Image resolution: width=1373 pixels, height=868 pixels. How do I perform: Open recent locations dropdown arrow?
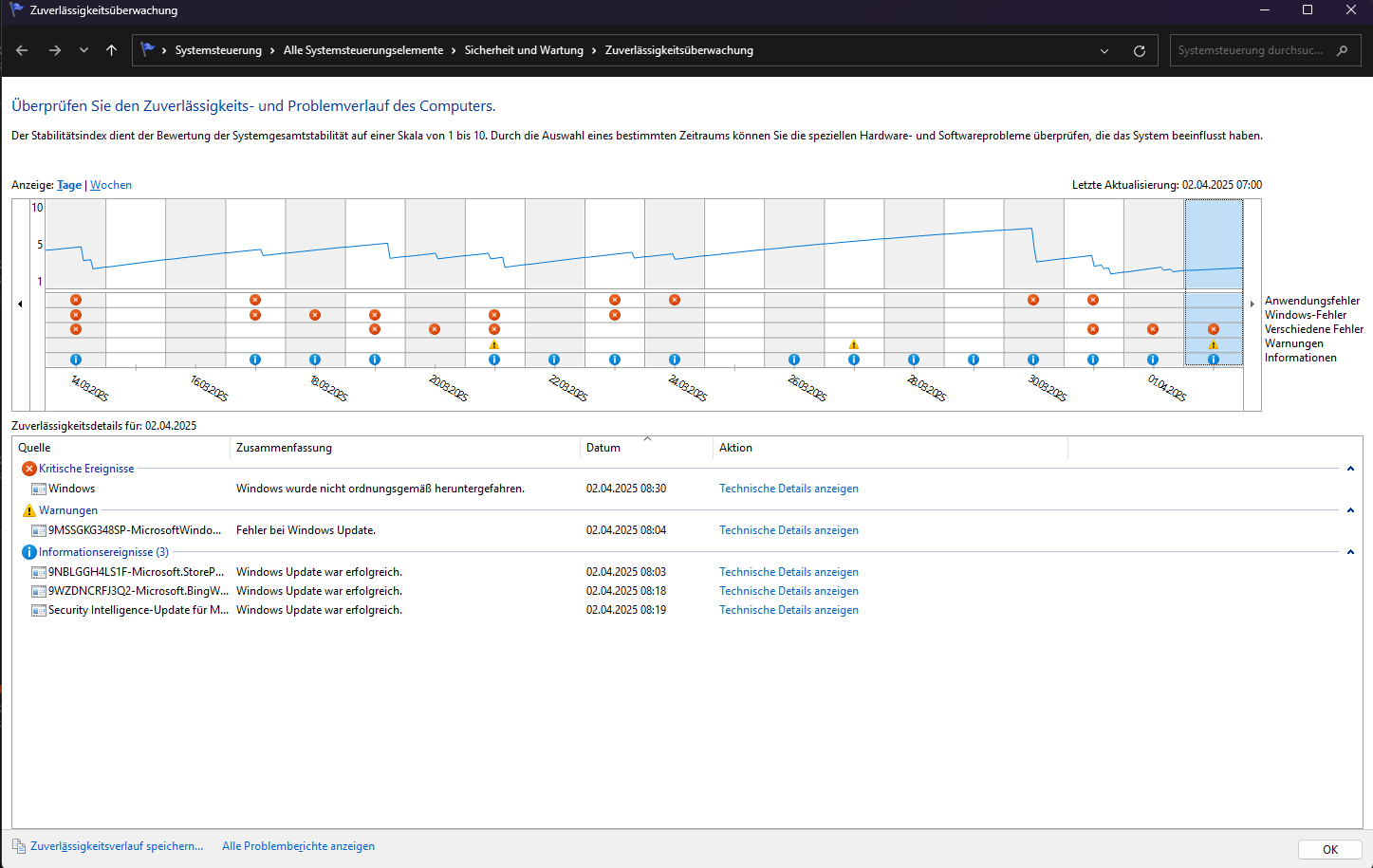84,50
